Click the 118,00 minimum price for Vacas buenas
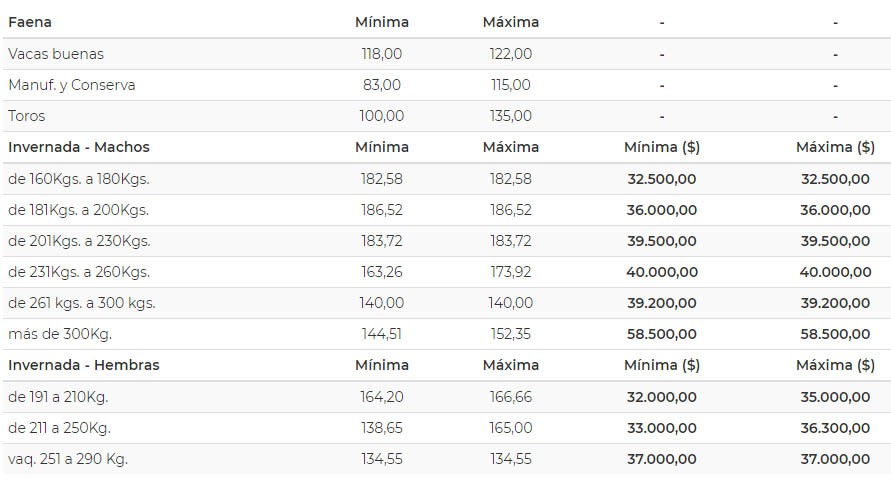Screen dimensions: 891x490 pos(382,54)
